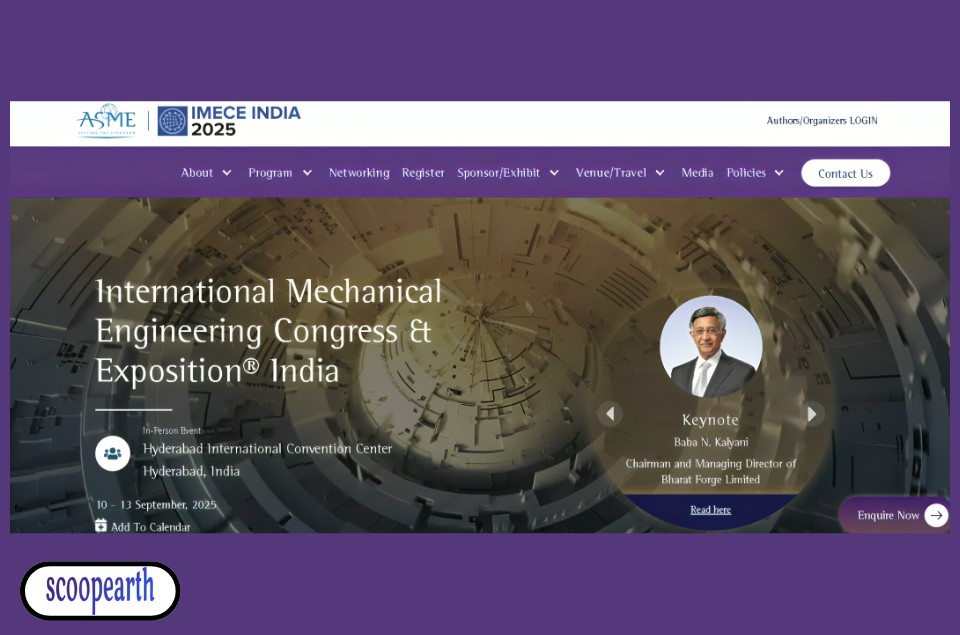Go to the Networking page
The height and width of the screenshot is (635, 960).
pyautogui.click(x=359, y=173)
